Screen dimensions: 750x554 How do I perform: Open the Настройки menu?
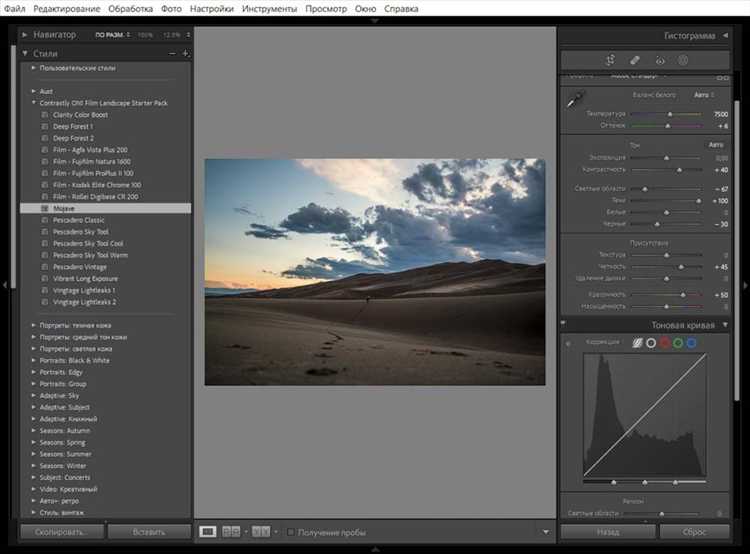click(212, 9)
